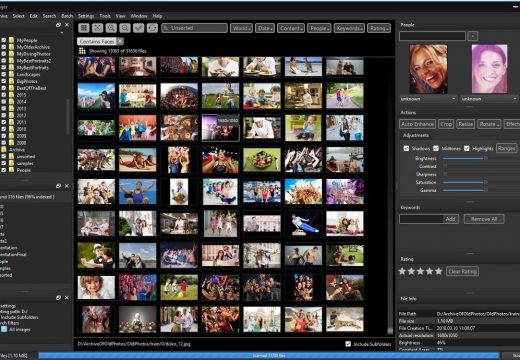Click the grid icon beside the Showing files count

82,51
